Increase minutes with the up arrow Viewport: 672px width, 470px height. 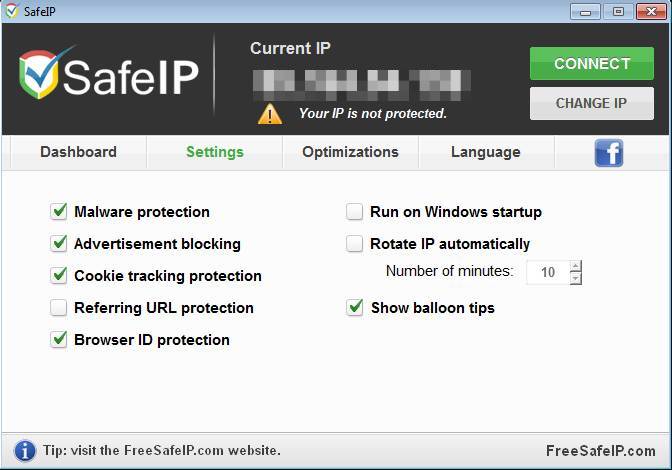(575, 266)
